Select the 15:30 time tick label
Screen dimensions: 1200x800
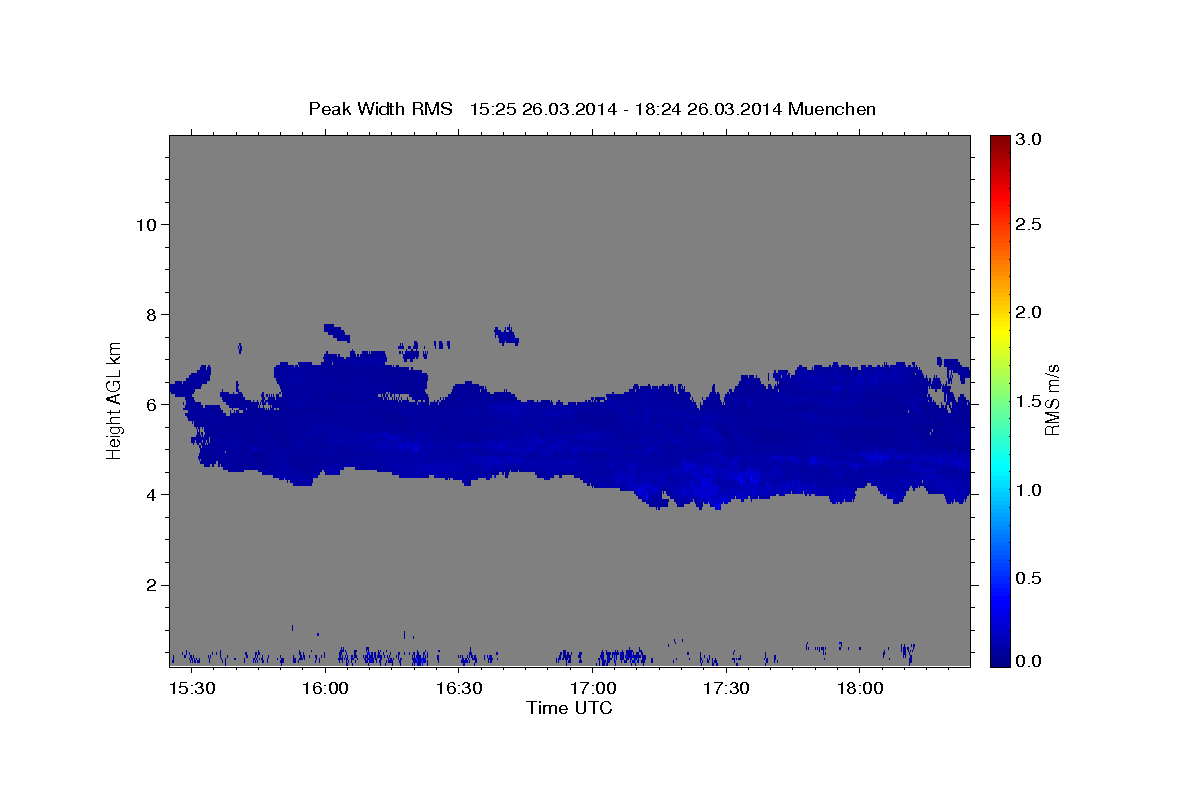coord(190,688)
